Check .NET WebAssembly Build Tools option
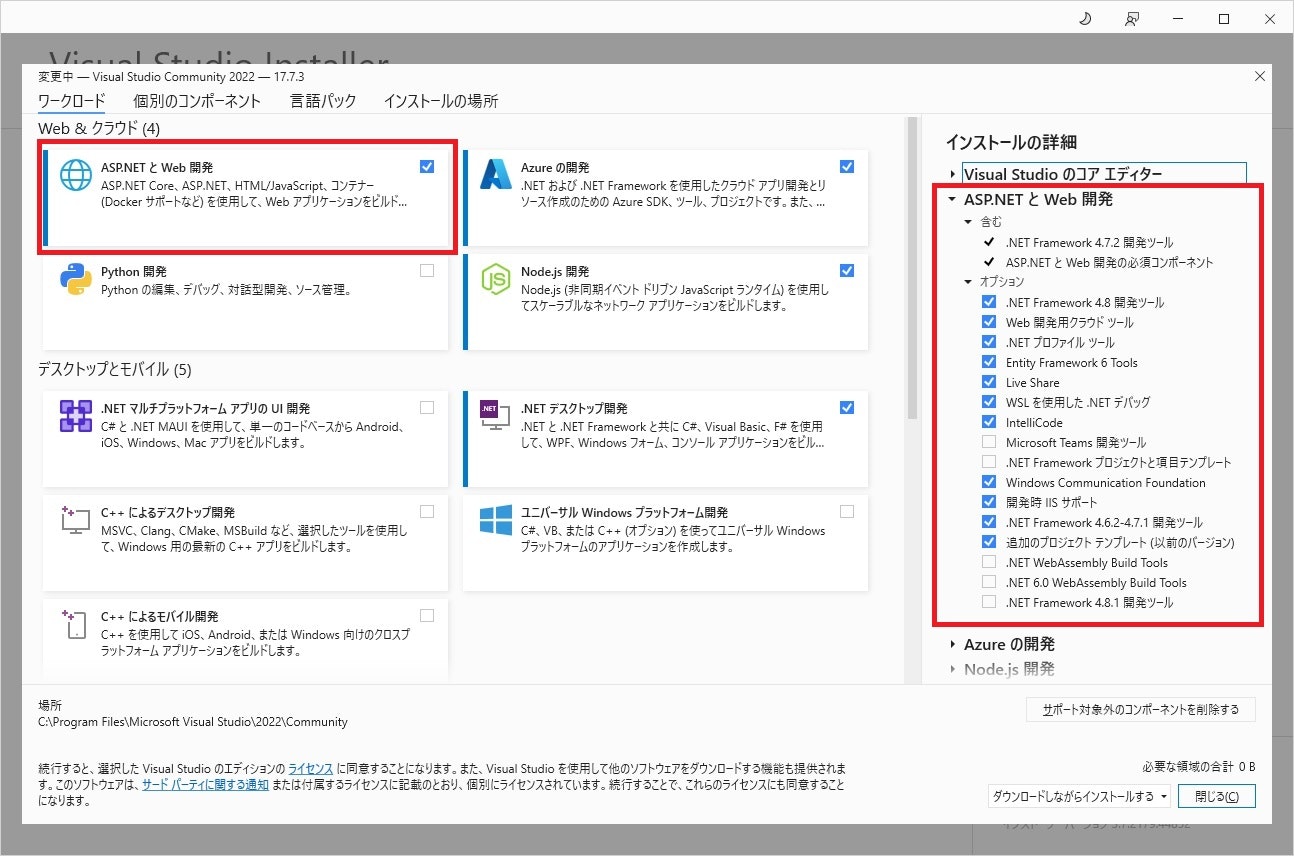 click(989, 562)
